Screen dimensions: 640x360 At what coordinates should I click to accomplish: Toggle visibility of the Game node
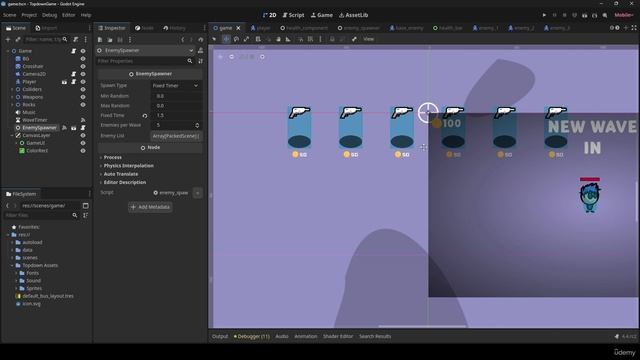coord(83,51)
